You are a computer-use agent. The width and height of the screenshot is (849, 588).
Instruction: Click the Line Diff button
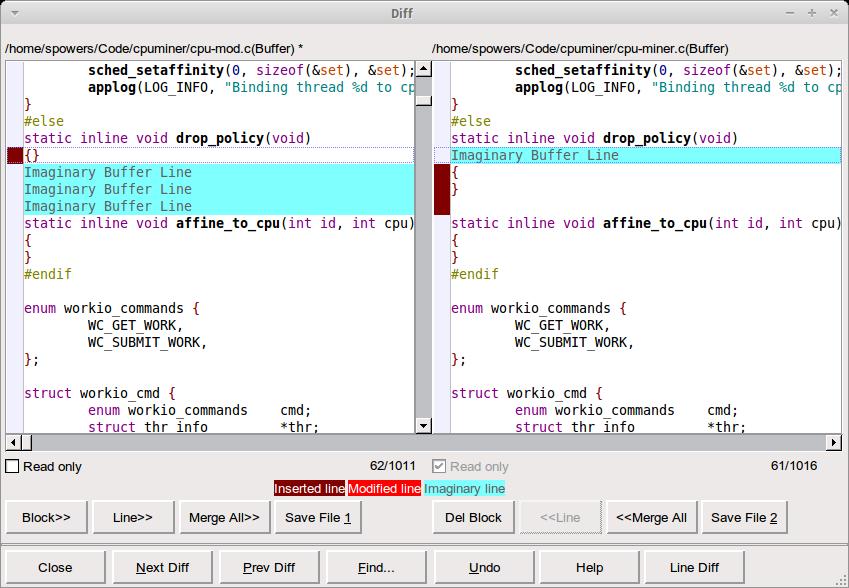point(694,567)
